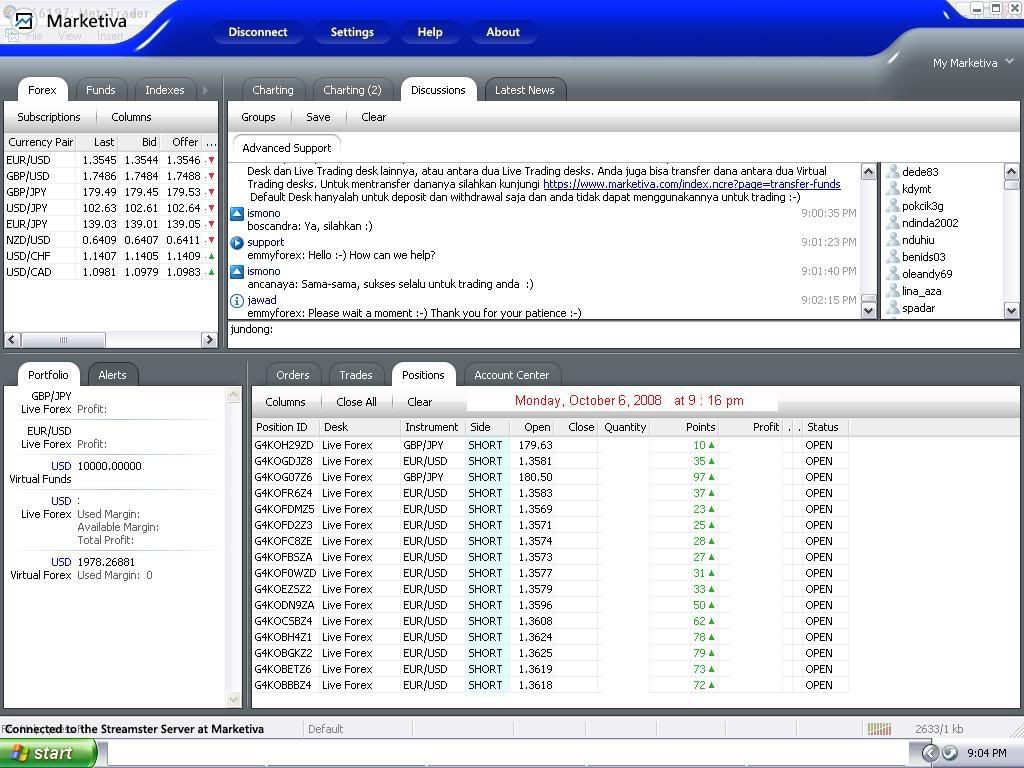Click Clear in Discussions toolbar
The image size is (1024, 768).
pos(374,117)
